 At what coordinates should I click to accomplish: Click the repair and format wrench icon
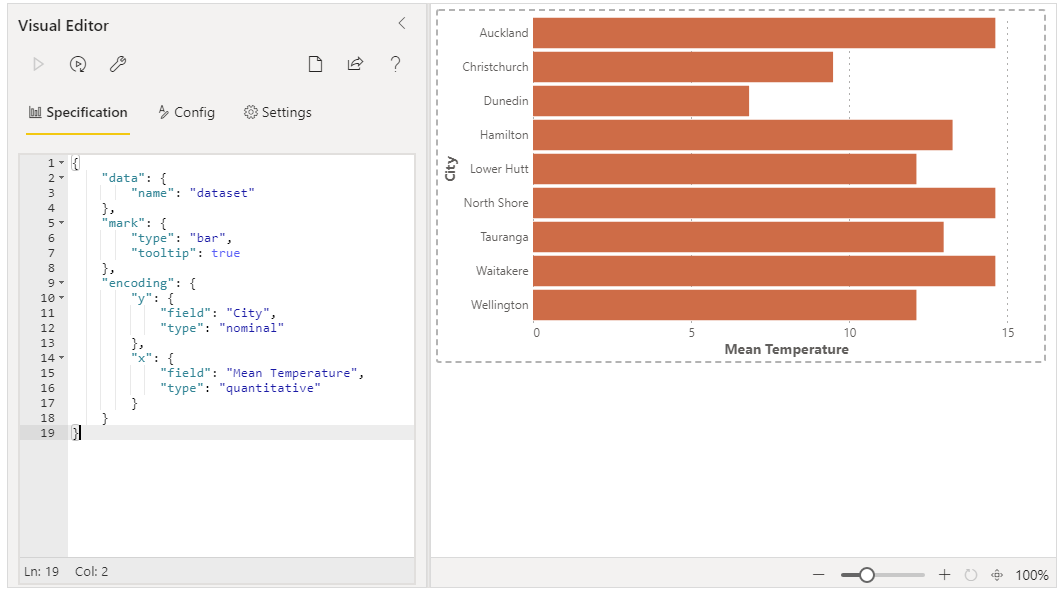click(118, 64)
